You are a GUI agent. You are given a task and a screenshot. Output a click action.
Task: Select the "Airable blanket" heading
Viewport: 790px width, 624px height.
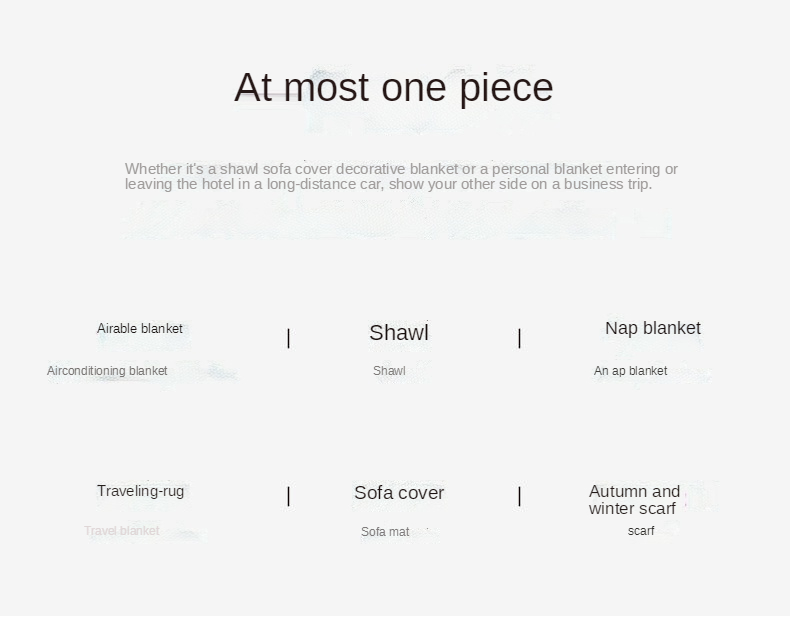pos(140,329)
